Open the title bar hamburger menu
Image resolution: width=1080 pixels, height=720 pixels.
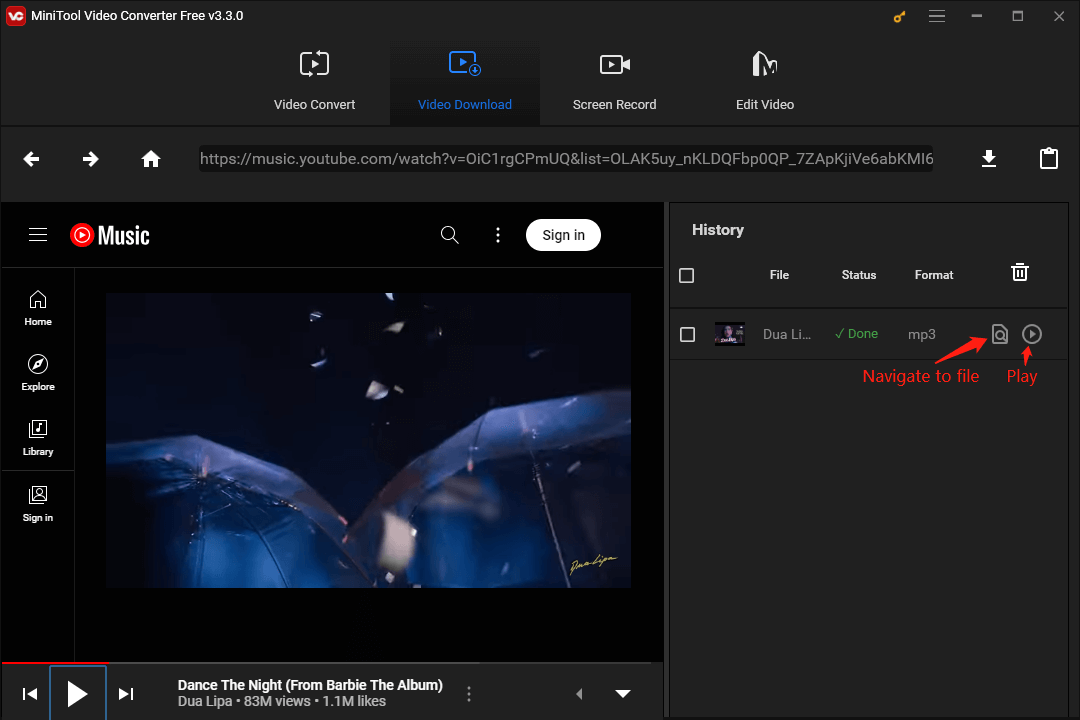[x=937, y=16]
